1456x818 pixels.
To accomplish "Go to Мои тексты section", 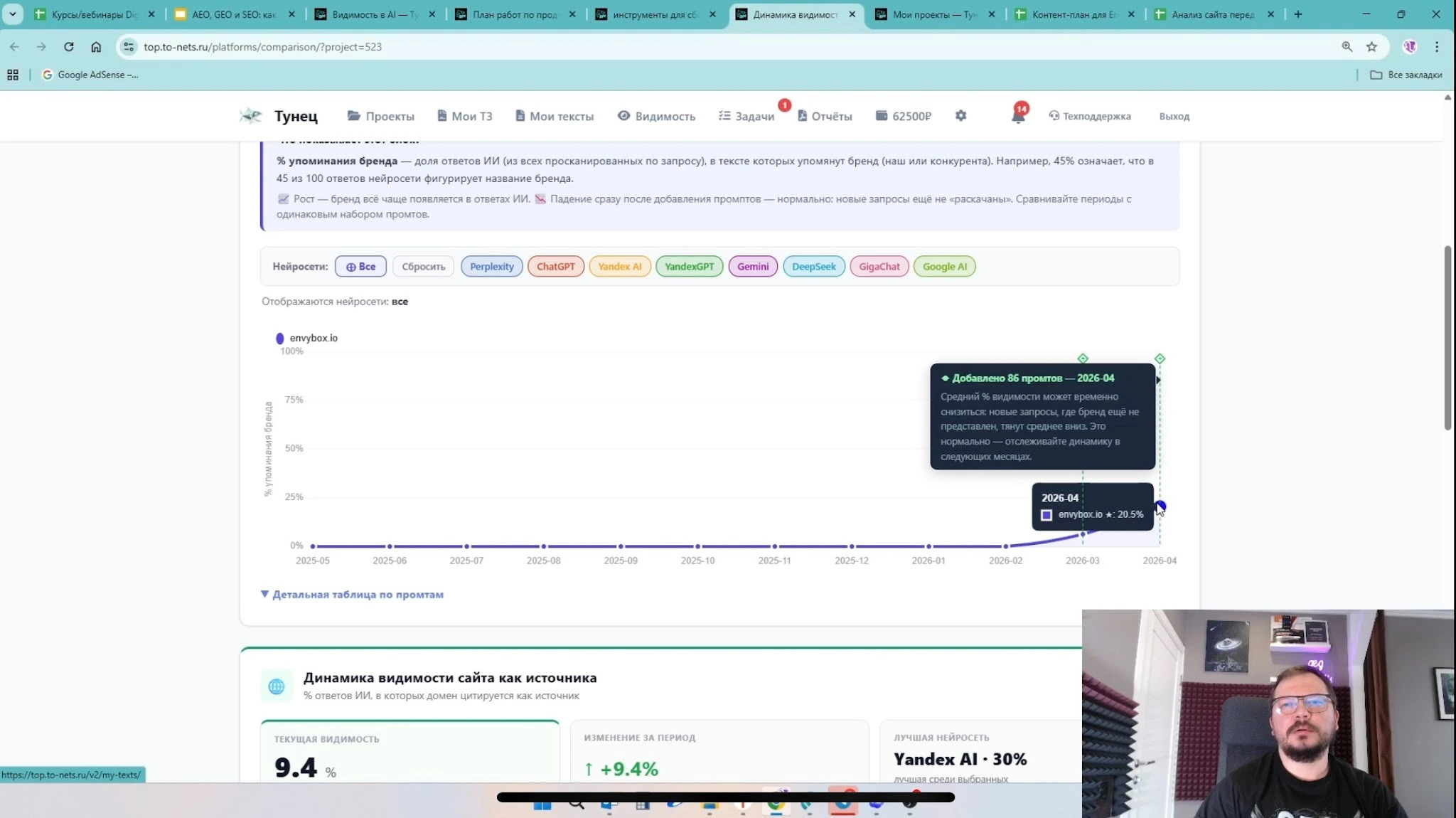I will pos(554,116).
